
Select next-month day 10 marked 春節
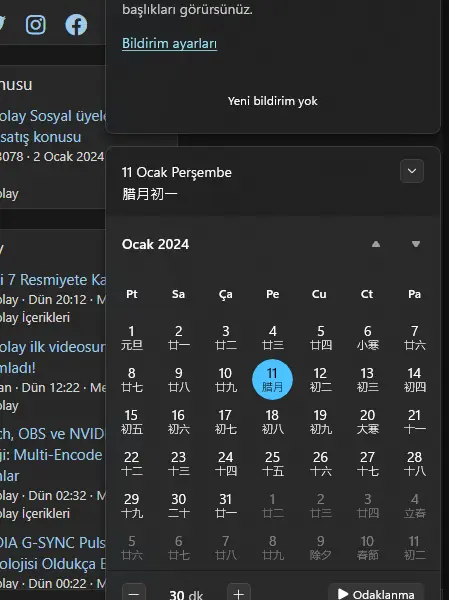pyautogui.click(x=367, y=548)
